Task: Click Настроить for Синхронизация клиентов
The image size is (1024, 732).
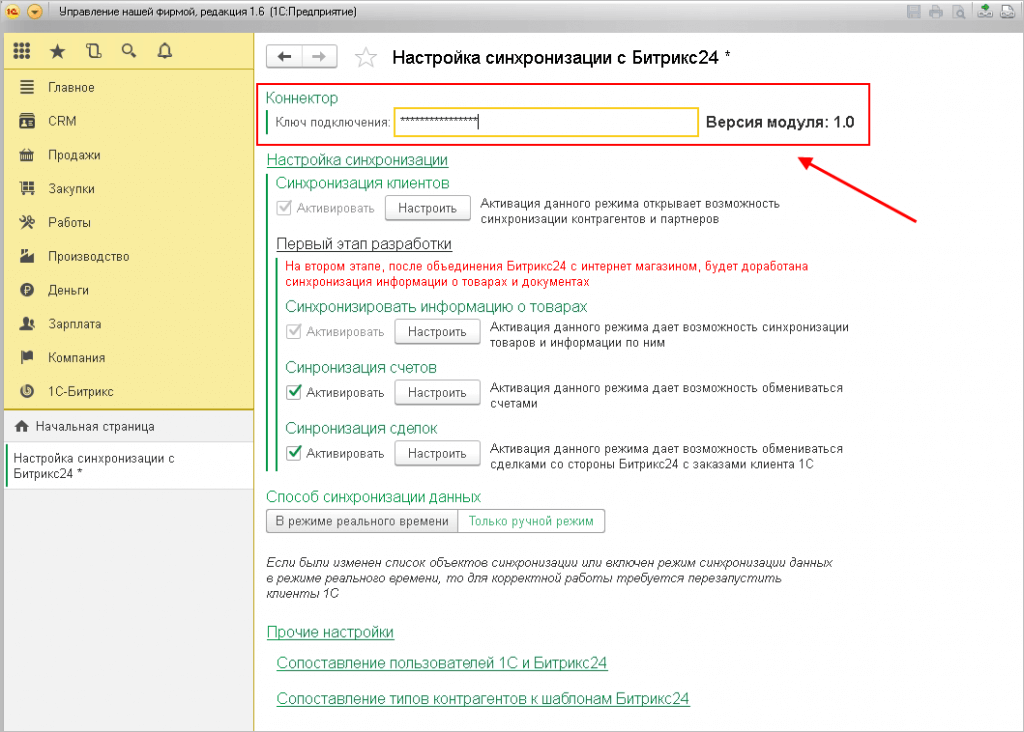Action: tap(428, 208)
